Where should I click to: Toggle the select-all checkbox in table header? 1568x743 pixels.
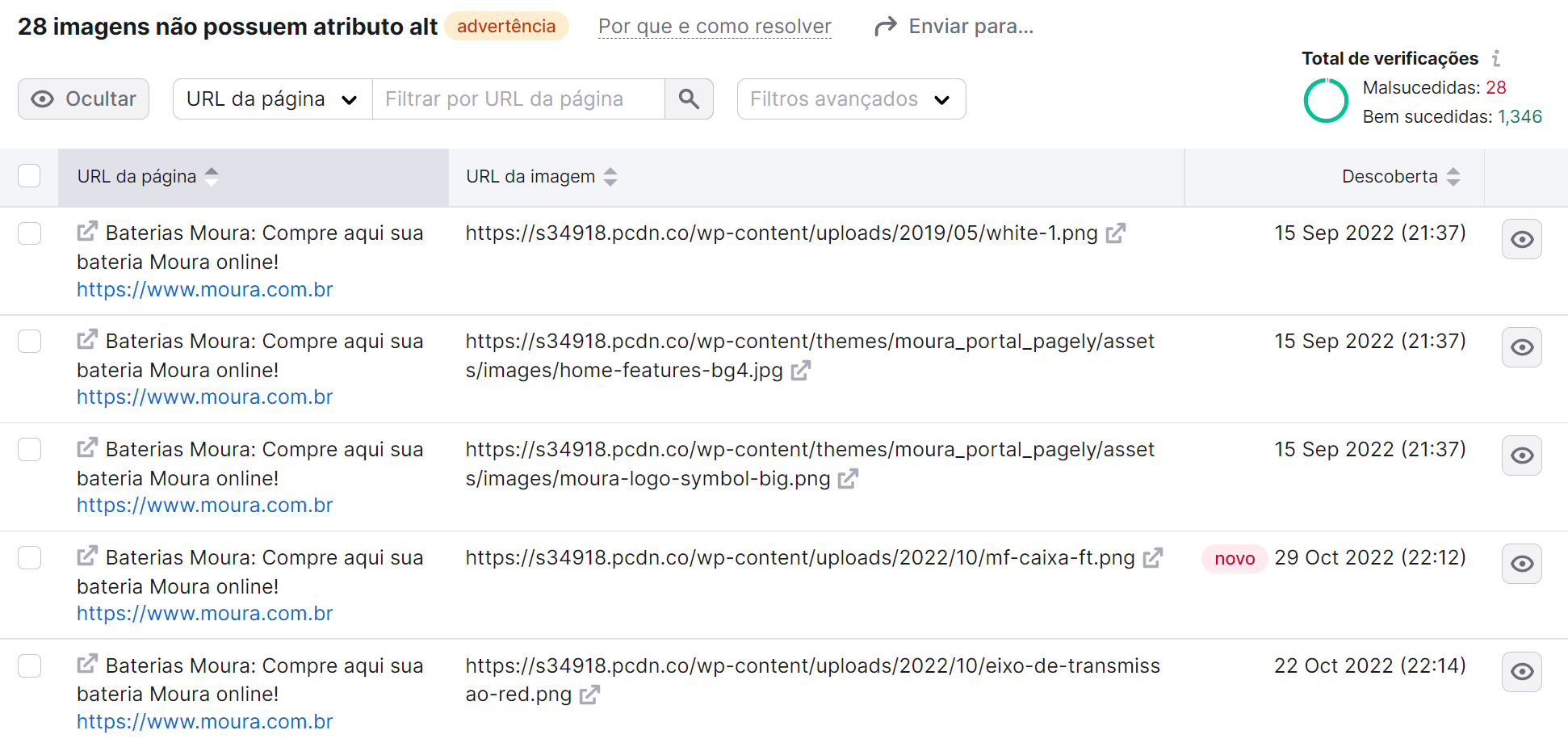tap(30, 176)
